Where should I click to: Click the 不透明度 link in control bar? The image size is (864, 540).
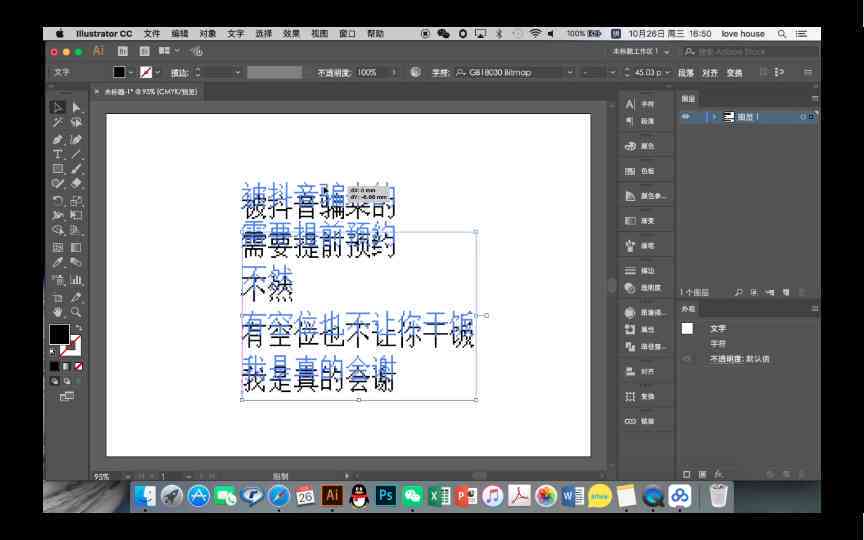(334, 72)
